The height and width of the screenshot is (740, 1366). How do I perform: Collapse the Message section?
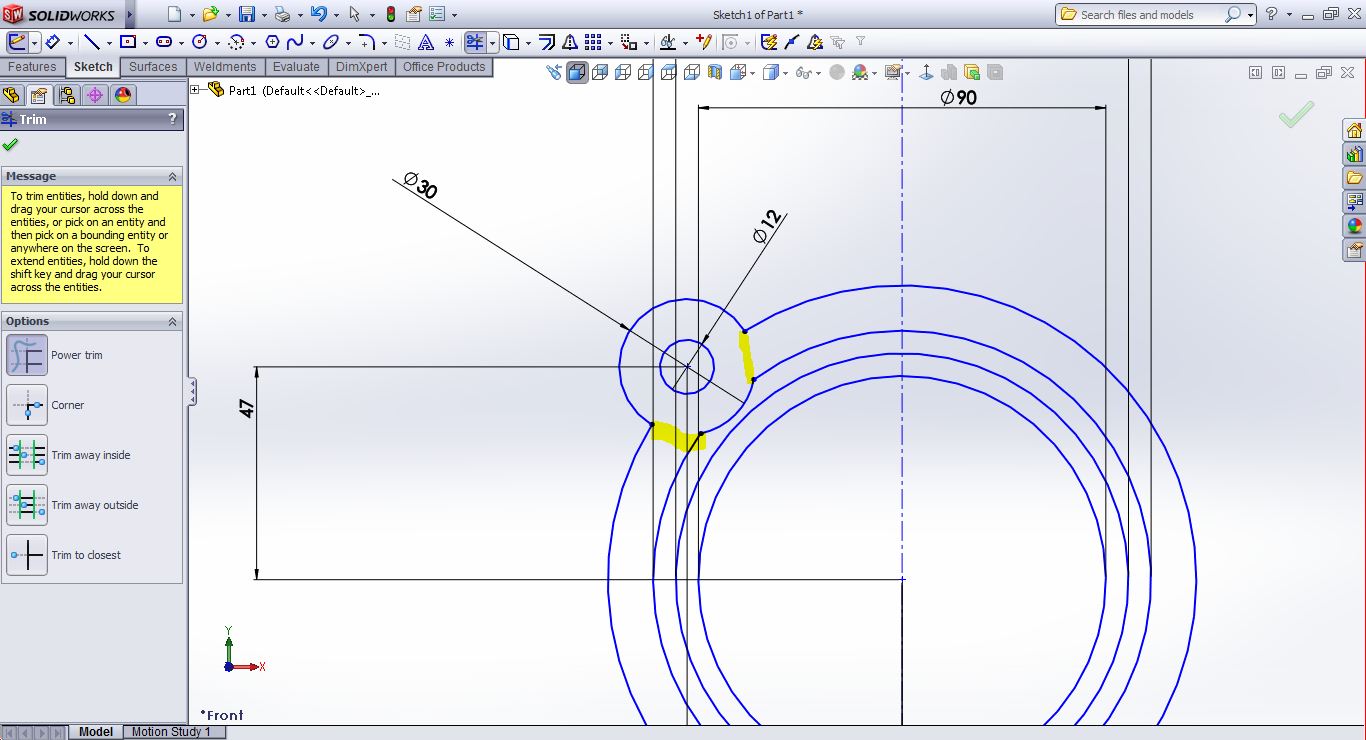pyautogui.click(x=172, y=176)
